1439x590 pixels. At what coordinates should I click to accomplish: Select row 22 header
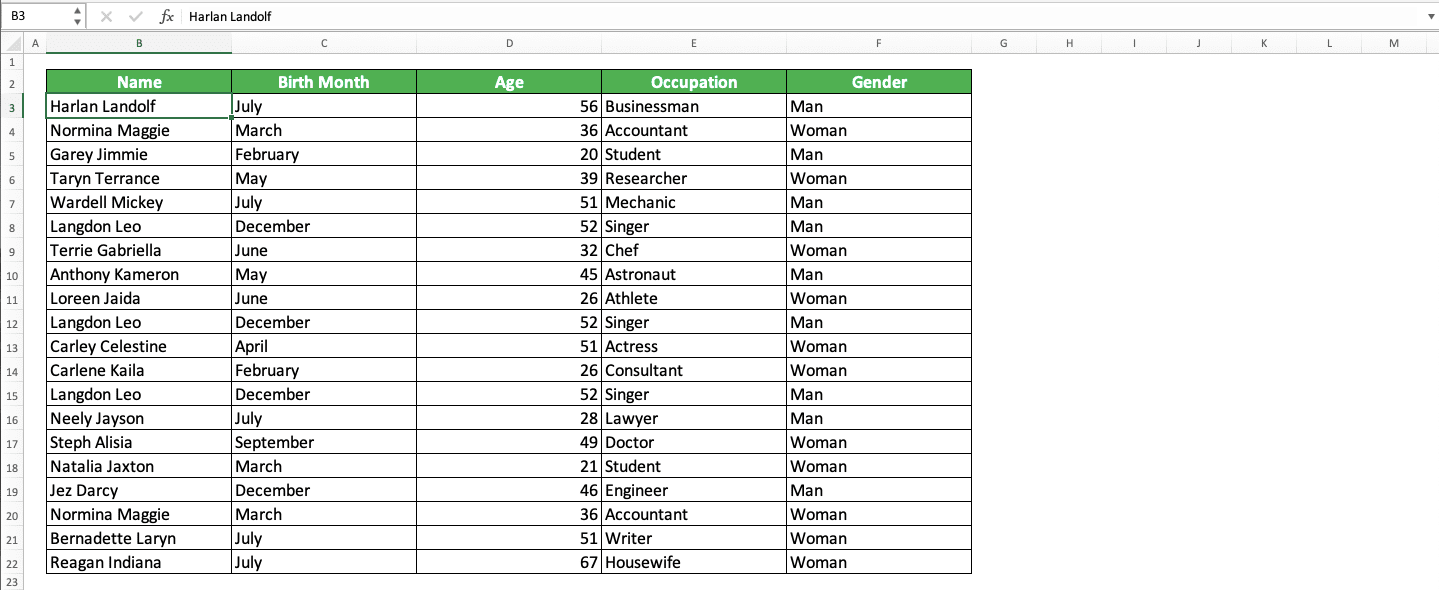(x=11, y=563)
